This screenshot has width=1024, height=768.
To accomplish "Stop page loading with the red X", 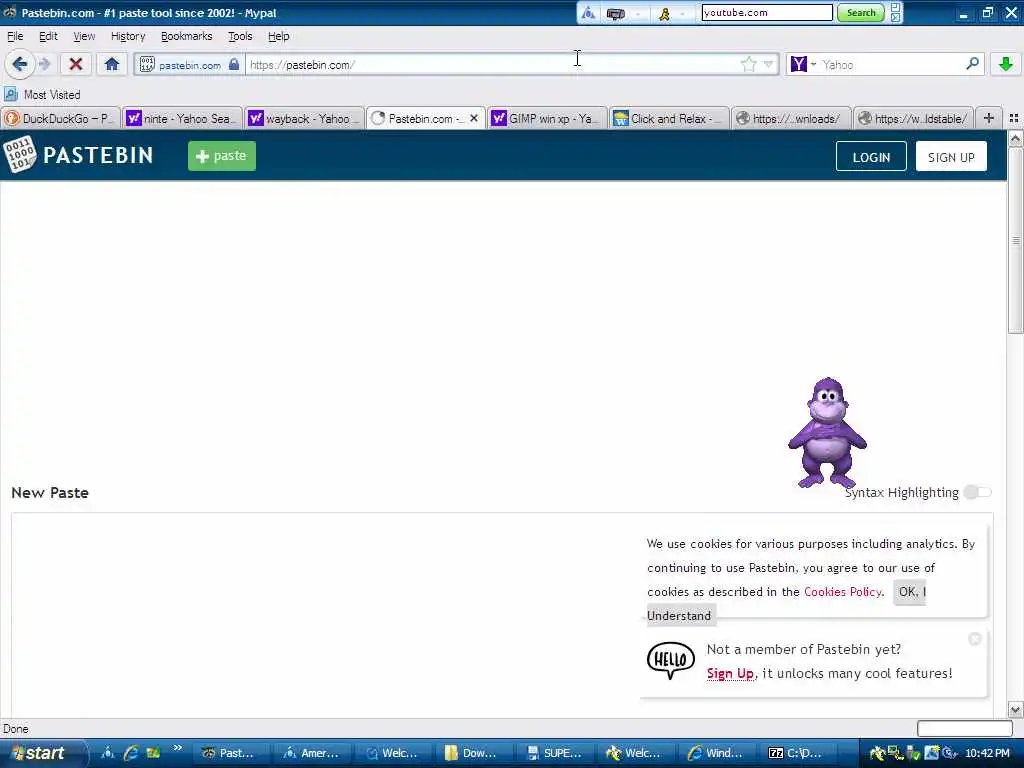I will click(x=76, y=64).
